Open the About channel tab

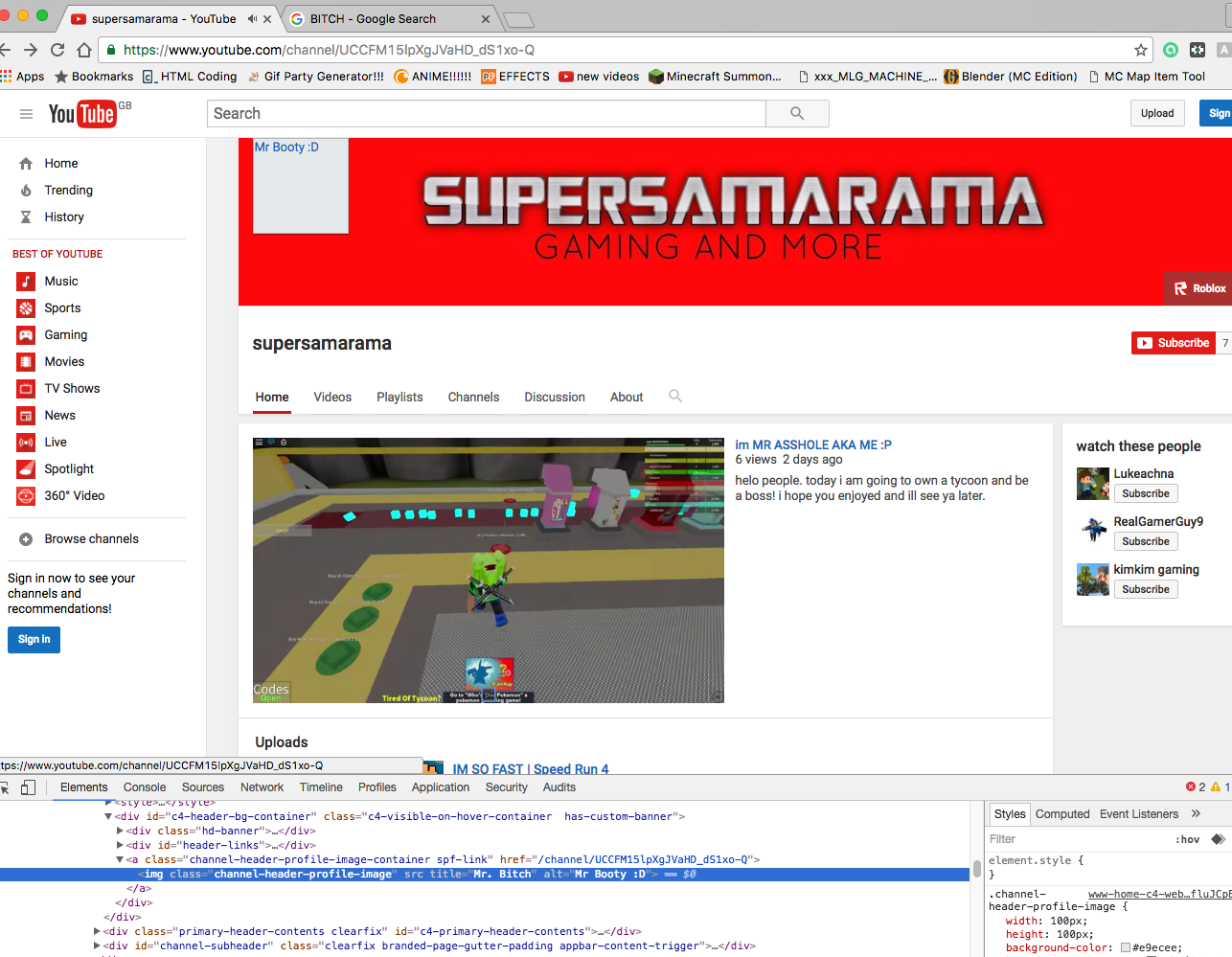click(x=627, y=398)
